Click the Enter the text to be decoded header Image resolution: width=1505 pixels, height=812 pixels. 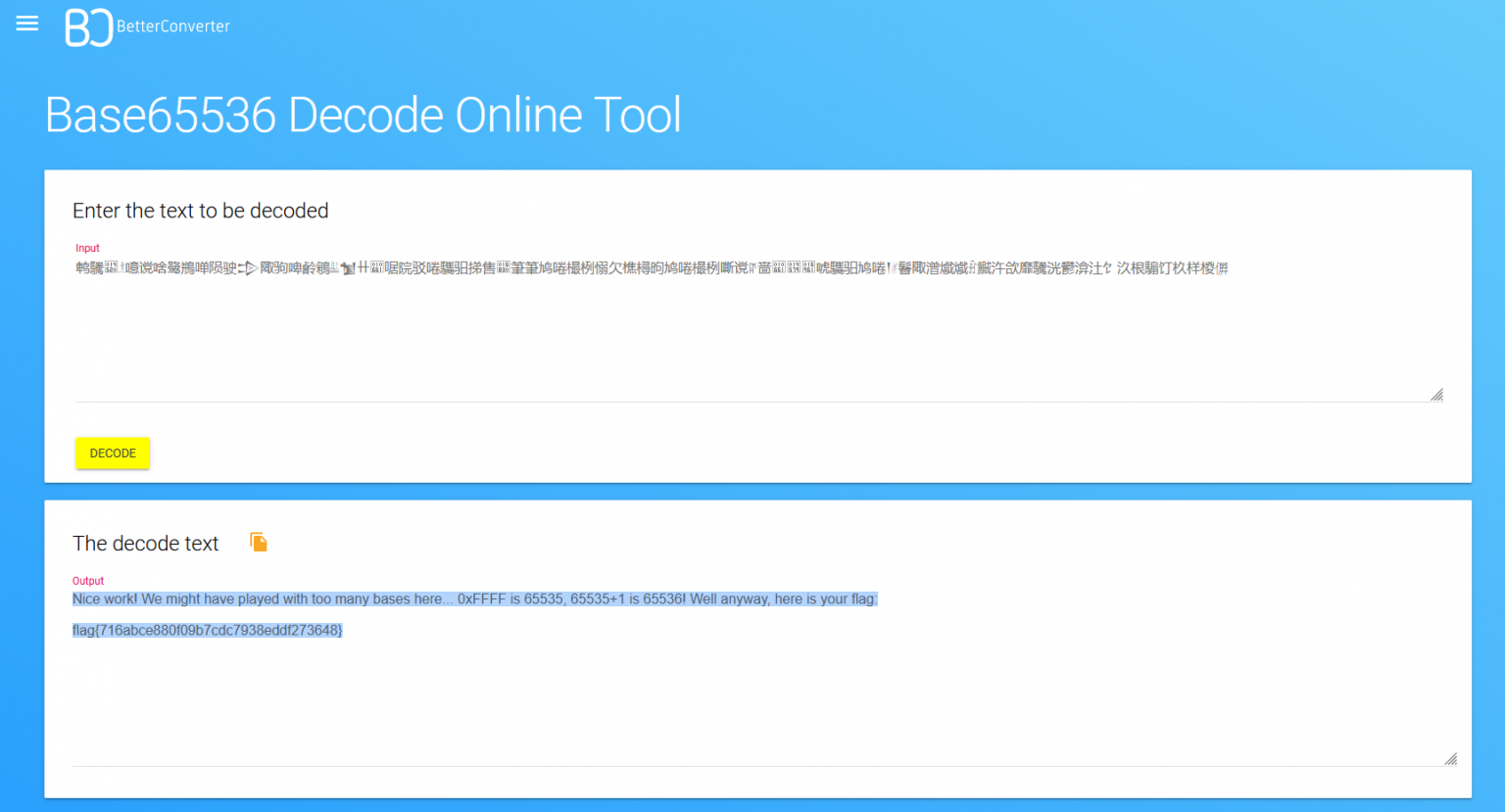pos(200,210)
